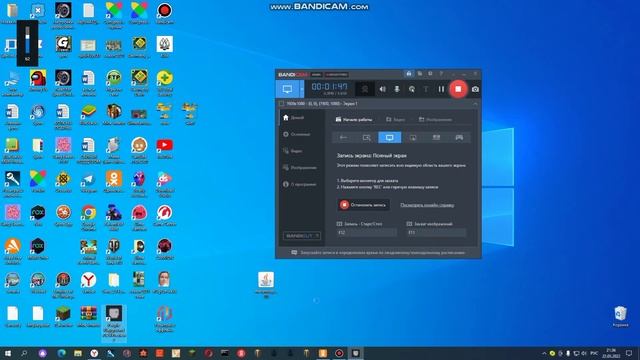Open the Home section in Bandicam sidebar

click(293, 118)
